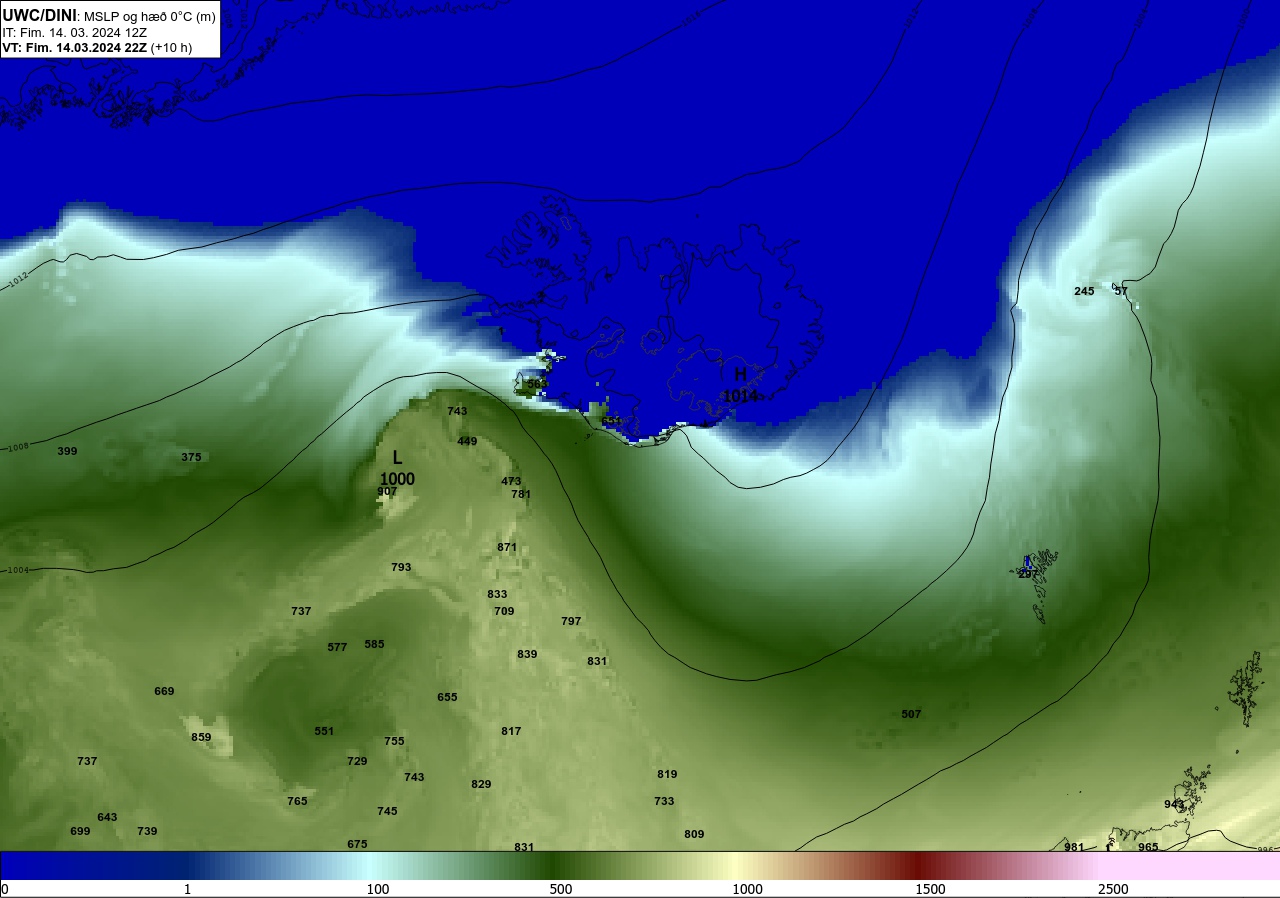The height and width of the screenshot is (898, 1280).
Task: Click the 507 height value
Action: 911,714
